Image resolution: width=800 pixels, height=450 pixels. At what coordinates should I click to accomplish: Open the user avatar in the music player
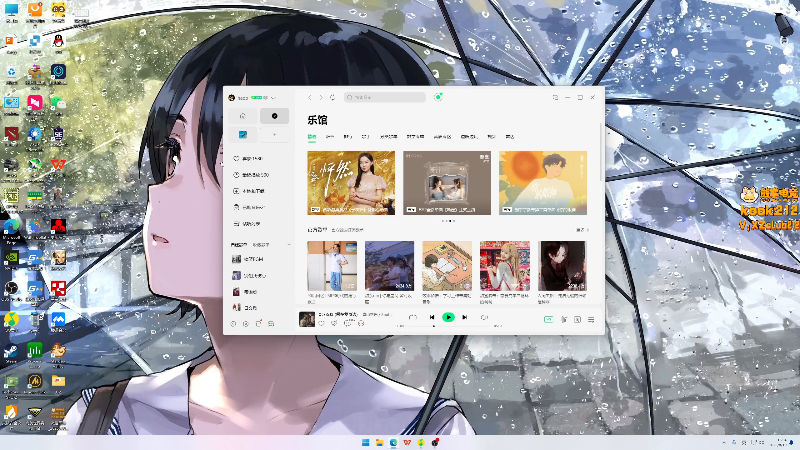[231, 97]
